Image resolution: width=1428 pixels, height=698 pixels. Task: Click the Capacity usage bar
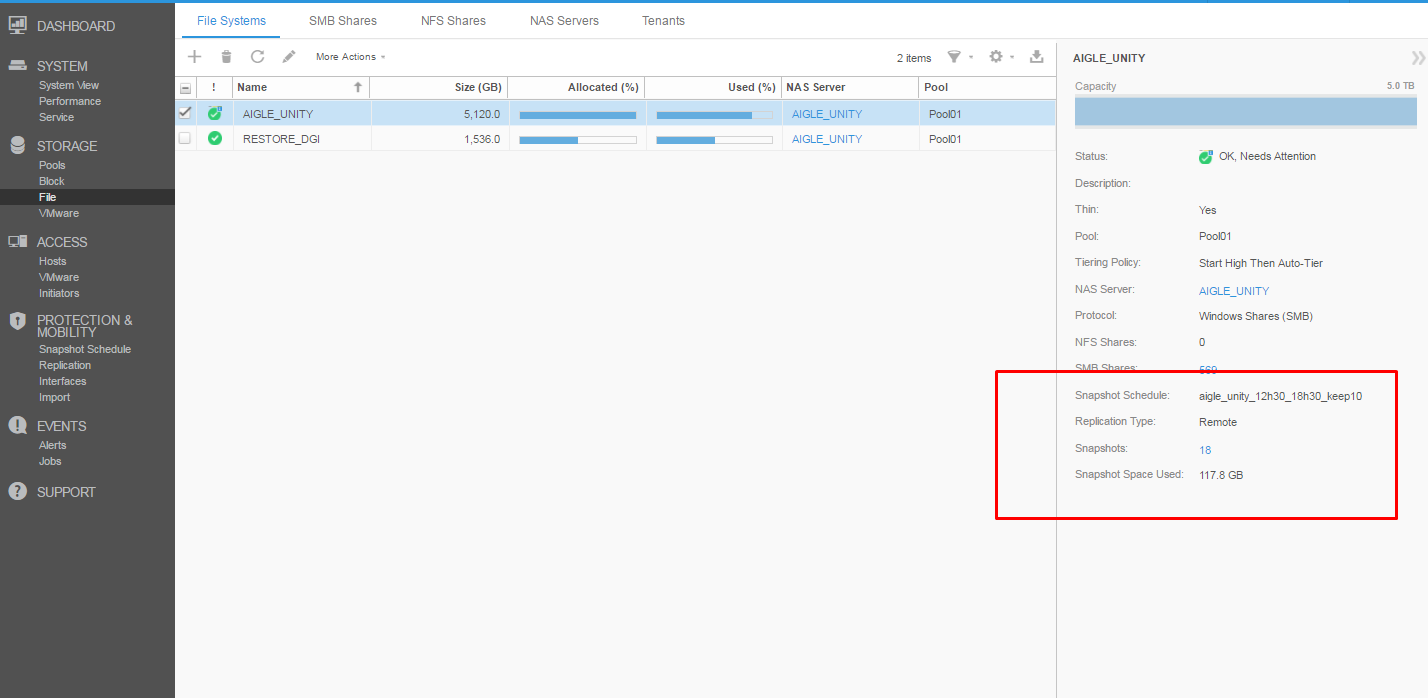coord(1245,112)
